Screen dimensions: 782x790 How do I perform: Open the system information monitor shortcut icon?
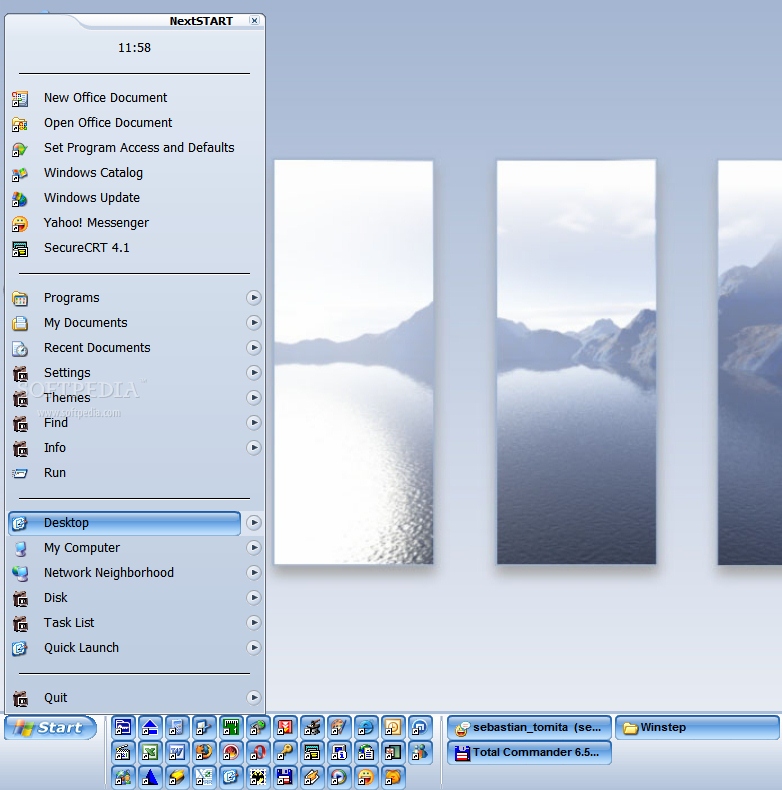tap(339, 752)
